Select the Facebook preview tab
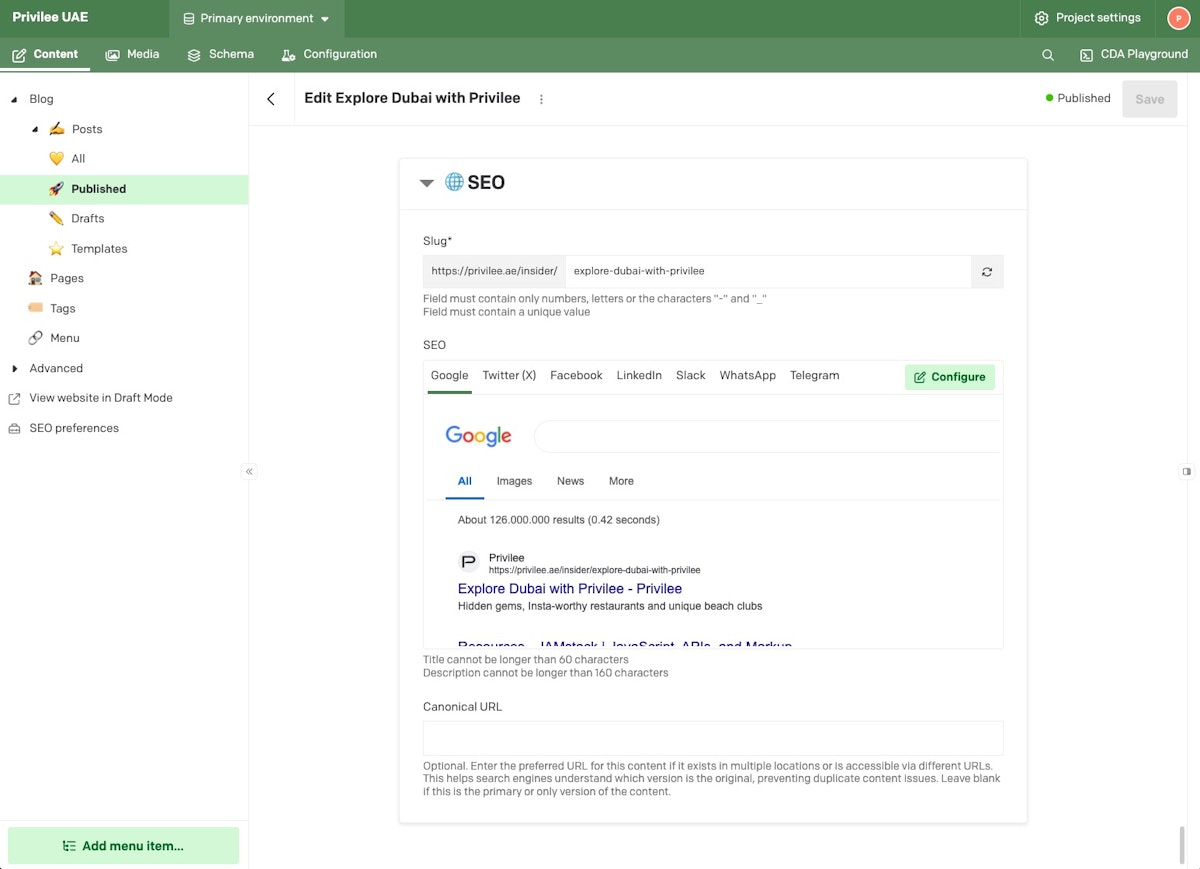Image resolution: width=1200 pixels, height=869 pixels. click(x=576, y=376)
